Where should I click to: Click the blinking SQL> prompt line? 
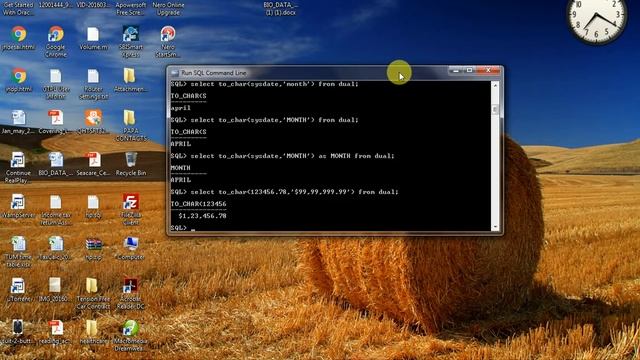[x=183, y=228]
